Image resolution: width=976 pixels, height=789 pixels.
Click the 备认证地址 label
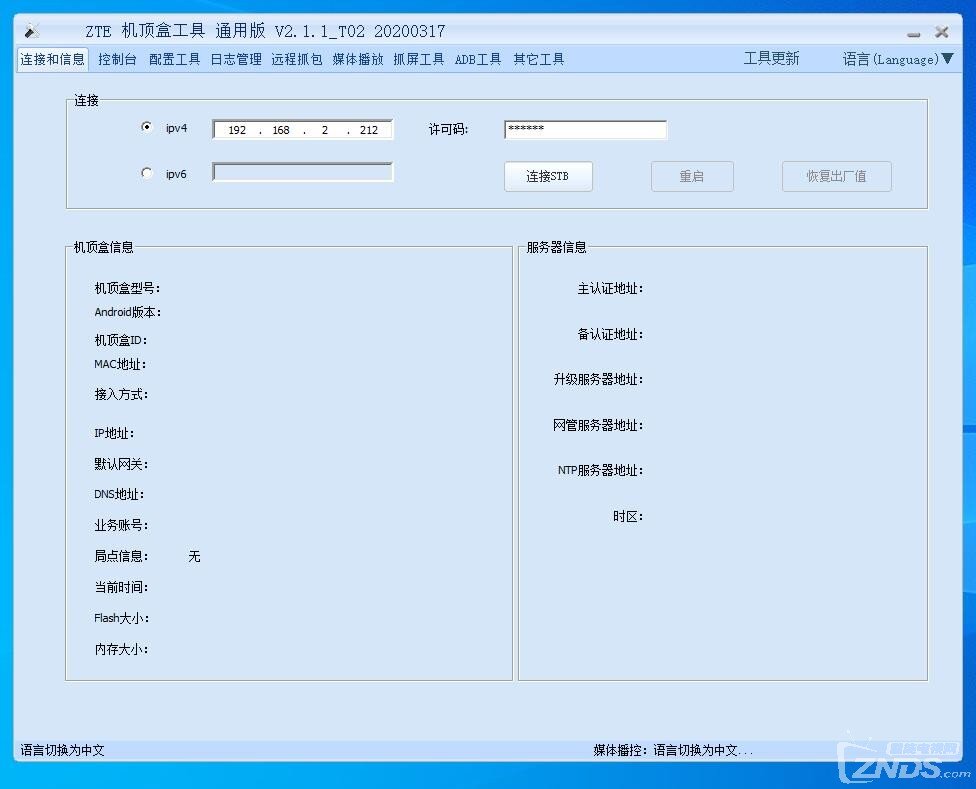click(x=611, y=335)
